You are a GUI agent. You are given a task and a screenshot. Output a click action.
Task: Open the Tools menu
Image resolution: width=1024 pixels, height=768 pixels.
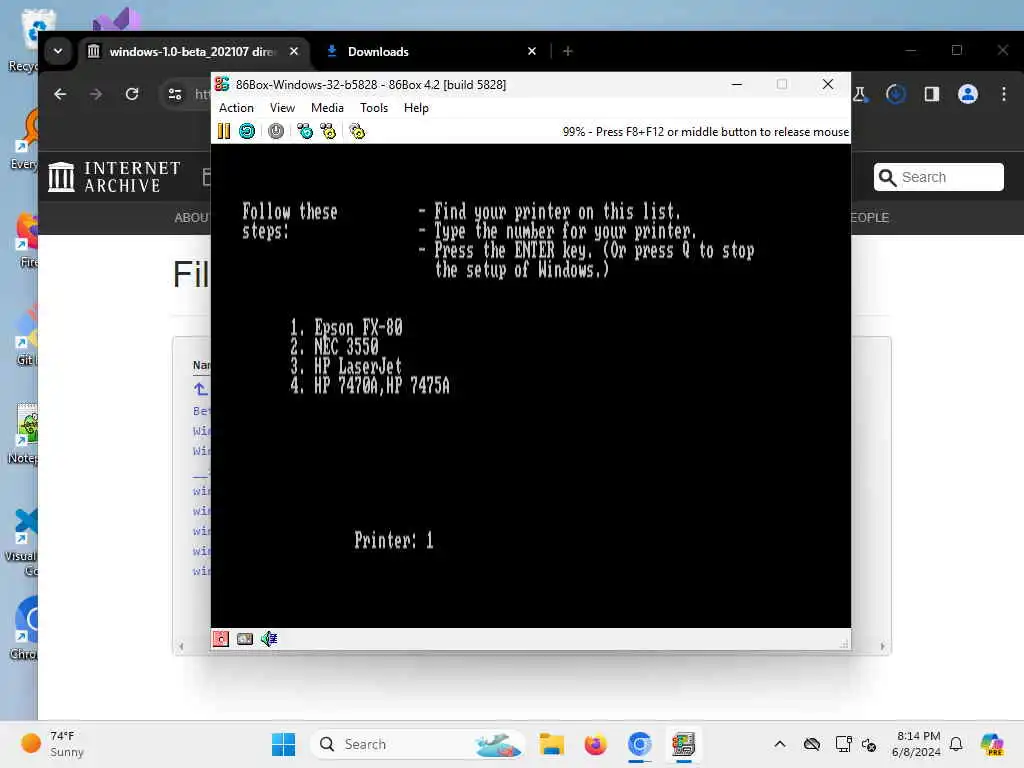point(374,108)
